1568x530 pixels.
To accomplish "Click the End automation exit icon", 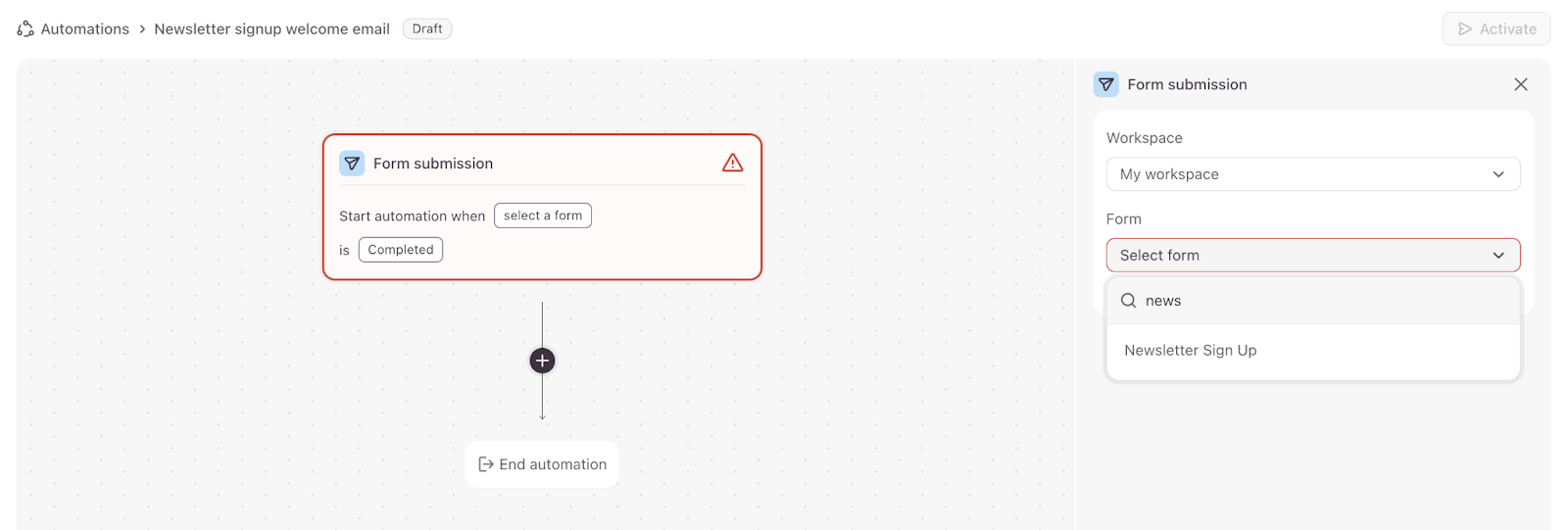I will click(x=485, y=464).
